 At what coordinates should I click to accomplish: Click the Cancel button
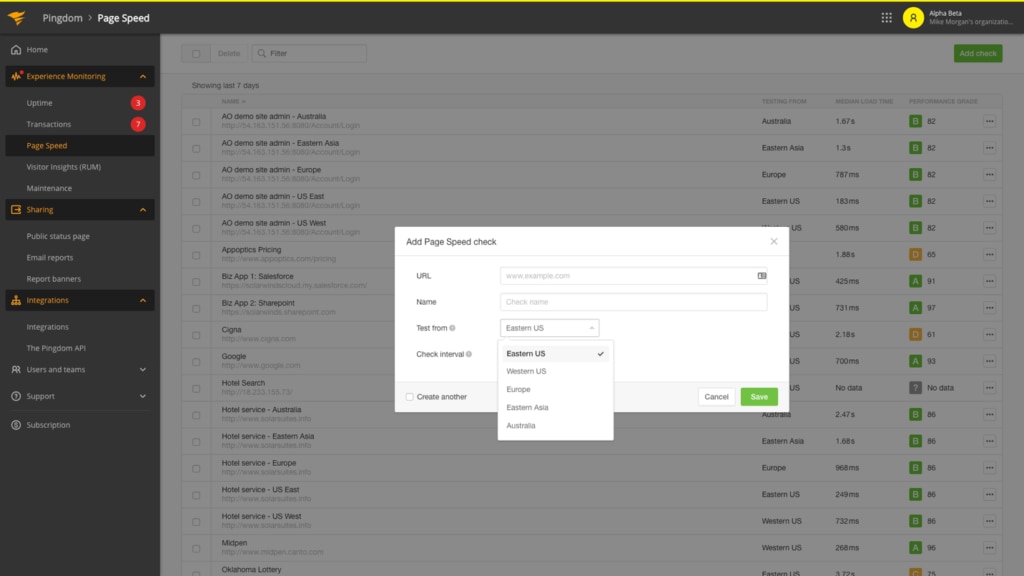[716, 397]
